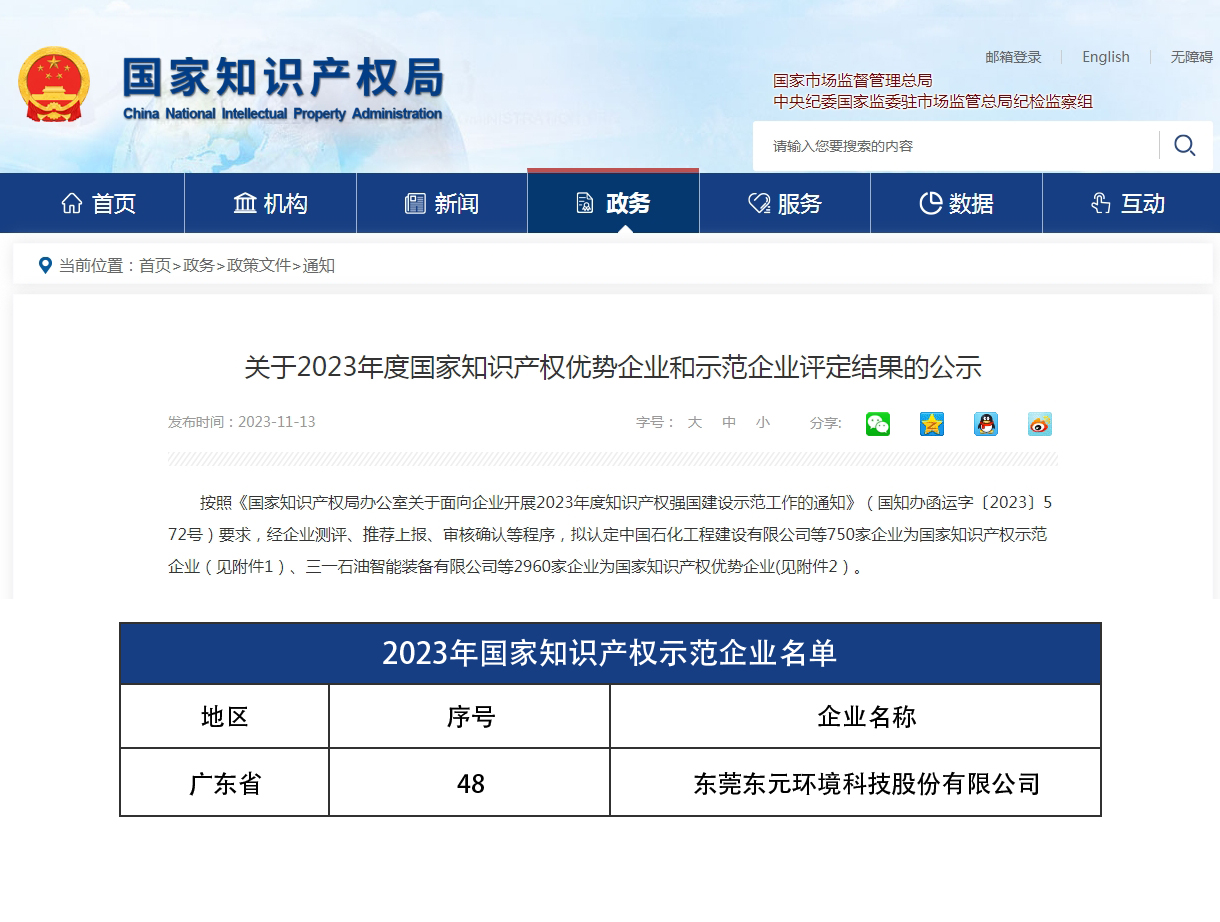Click the hand icon beside 互动
1220x922 pixels.
point(1101,204)
